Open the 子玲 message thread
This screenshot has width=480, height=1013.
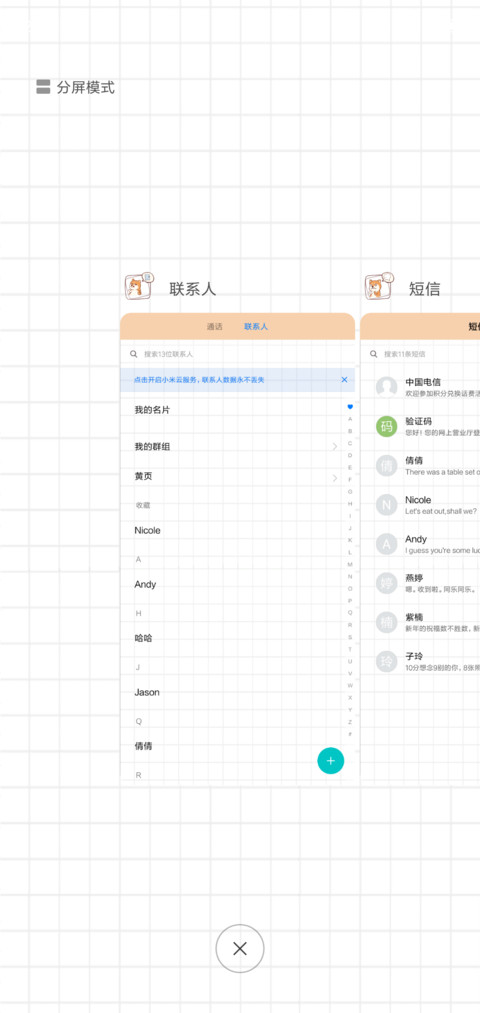421,661
